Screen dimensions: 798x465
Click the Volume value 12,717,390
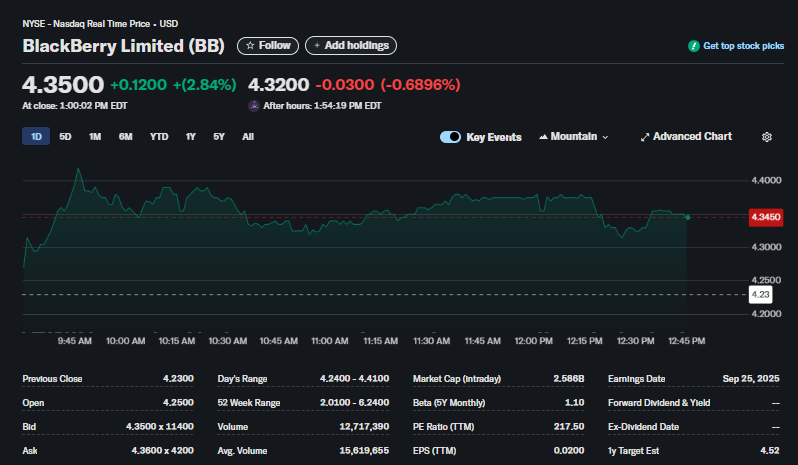(364, 426)
